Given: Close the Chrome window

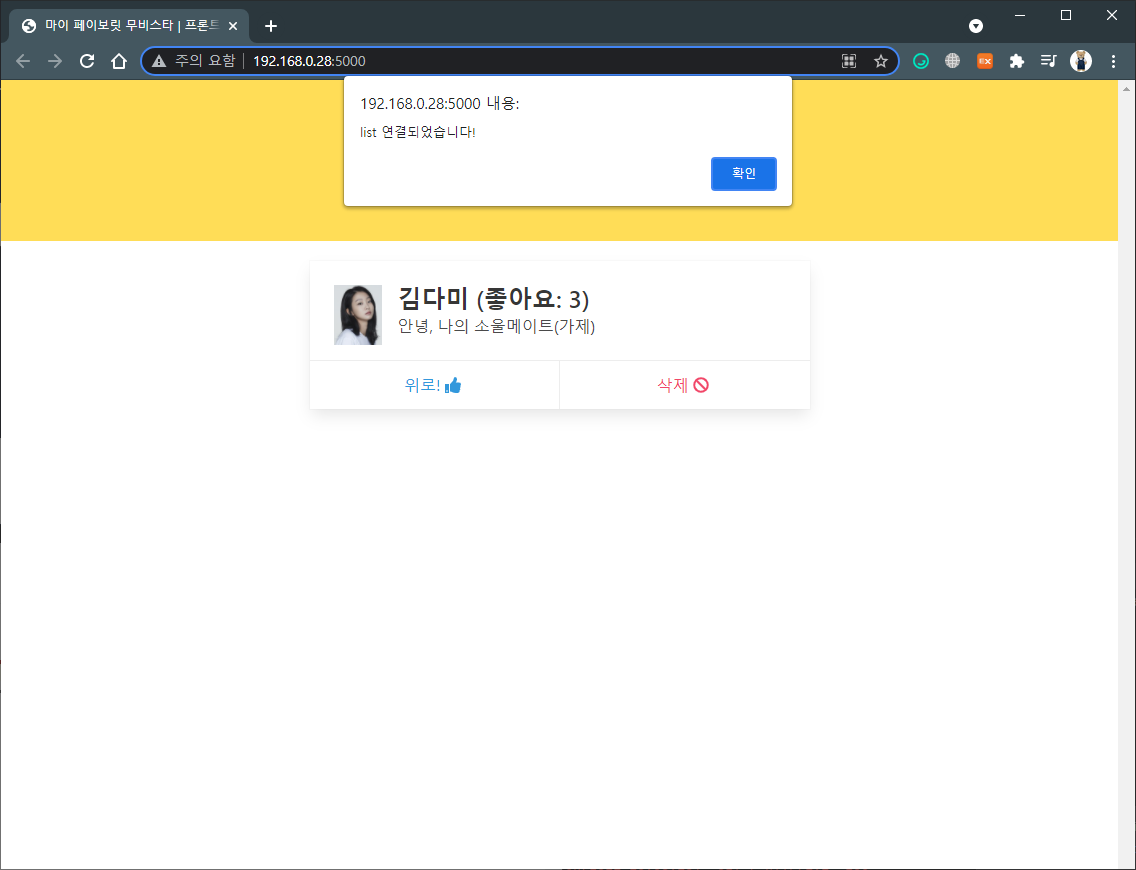Looking at the screenshot, I should coord(1112,15).
